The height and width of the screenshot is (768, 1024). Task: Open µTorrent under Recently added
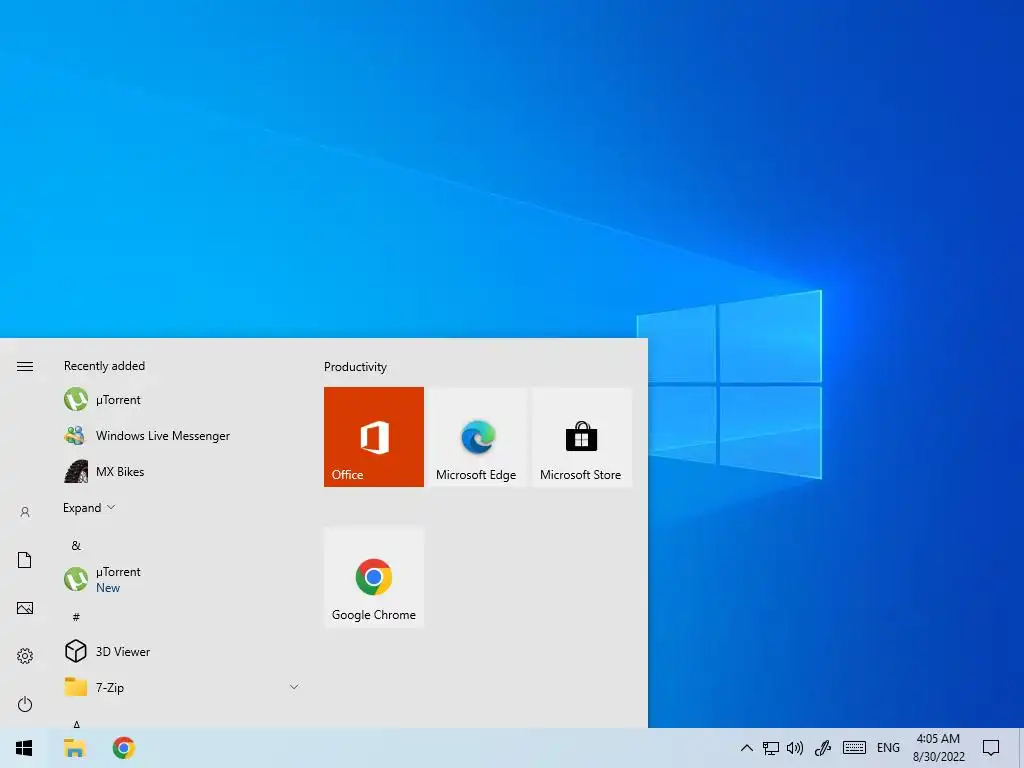(183, 399)
